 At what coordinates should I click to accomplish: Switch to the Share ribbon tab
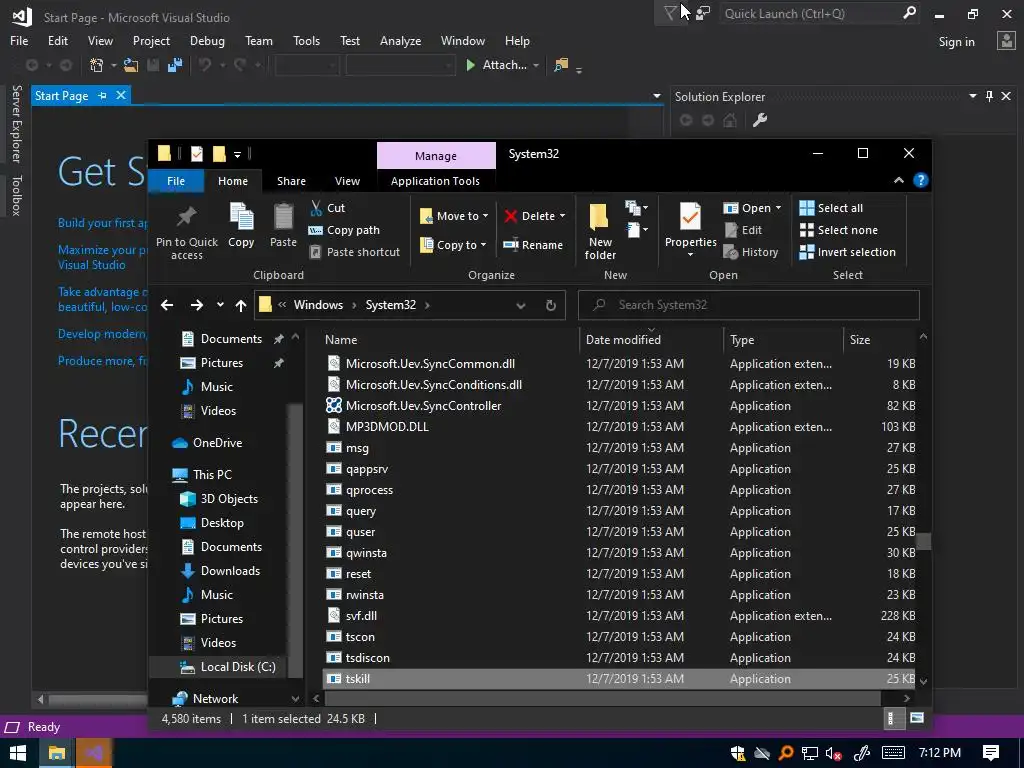[291, 181]
